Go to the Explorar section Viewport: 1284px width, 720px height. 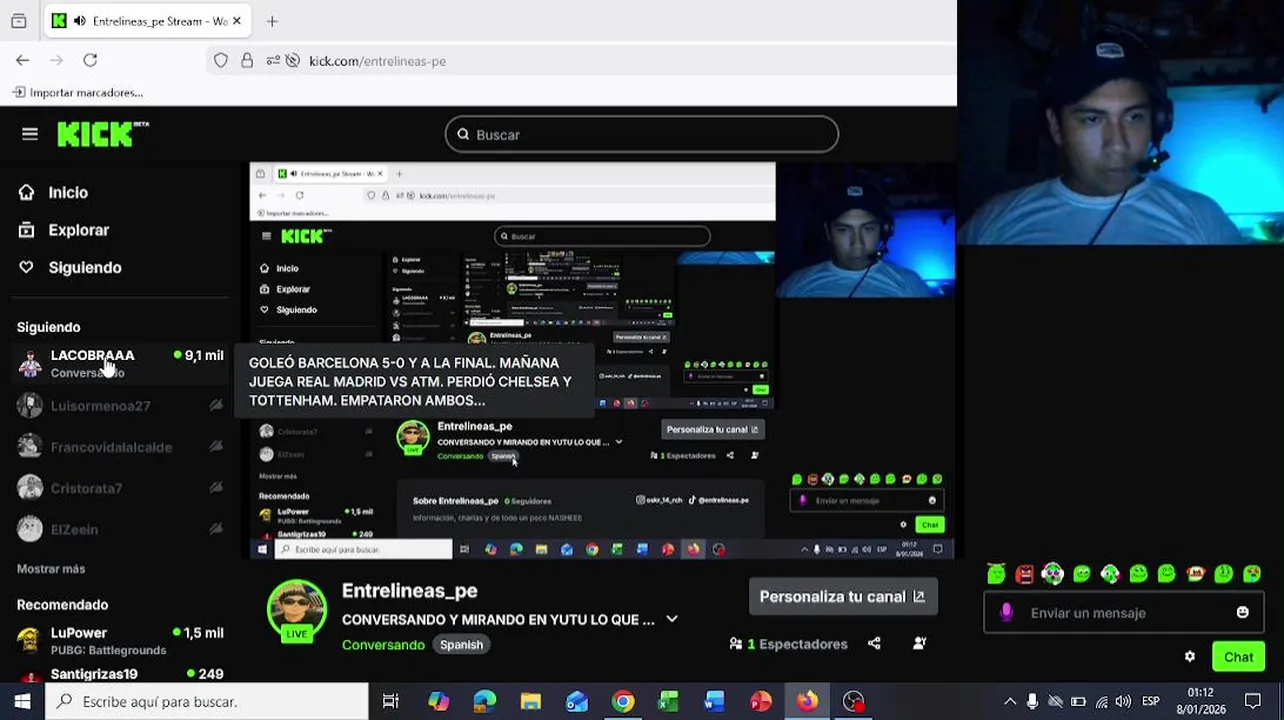click(x=64, y=230)
